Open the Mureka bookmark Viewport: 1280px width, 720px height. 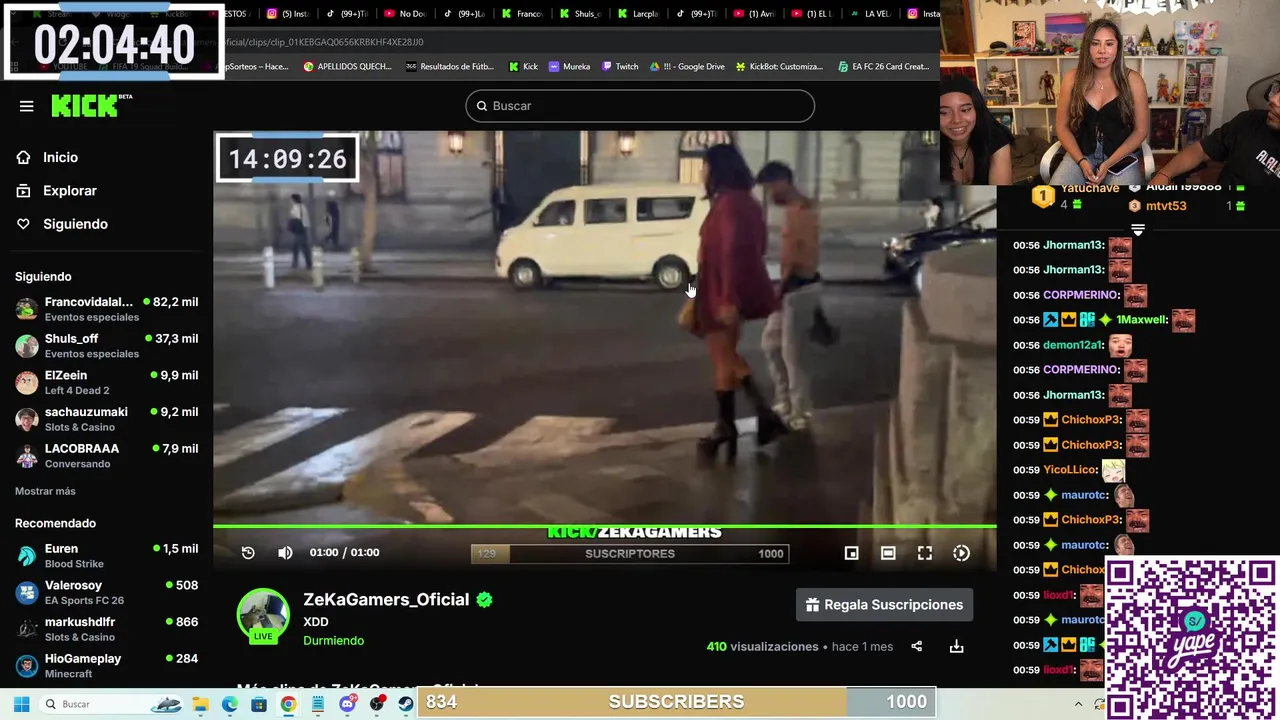[x=570, y=67]
